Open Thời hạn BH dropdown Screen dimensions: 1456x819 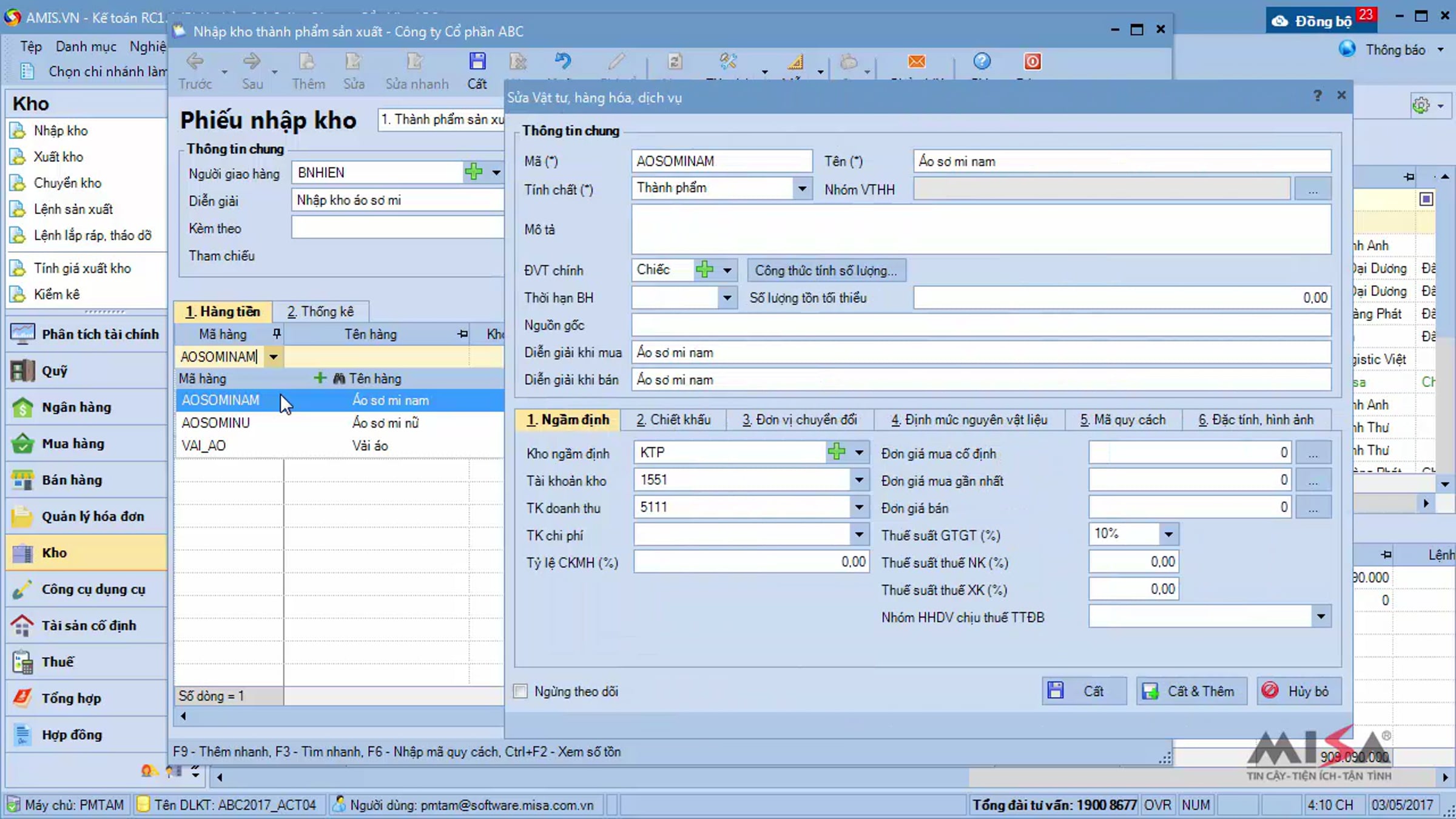(727, 298)
